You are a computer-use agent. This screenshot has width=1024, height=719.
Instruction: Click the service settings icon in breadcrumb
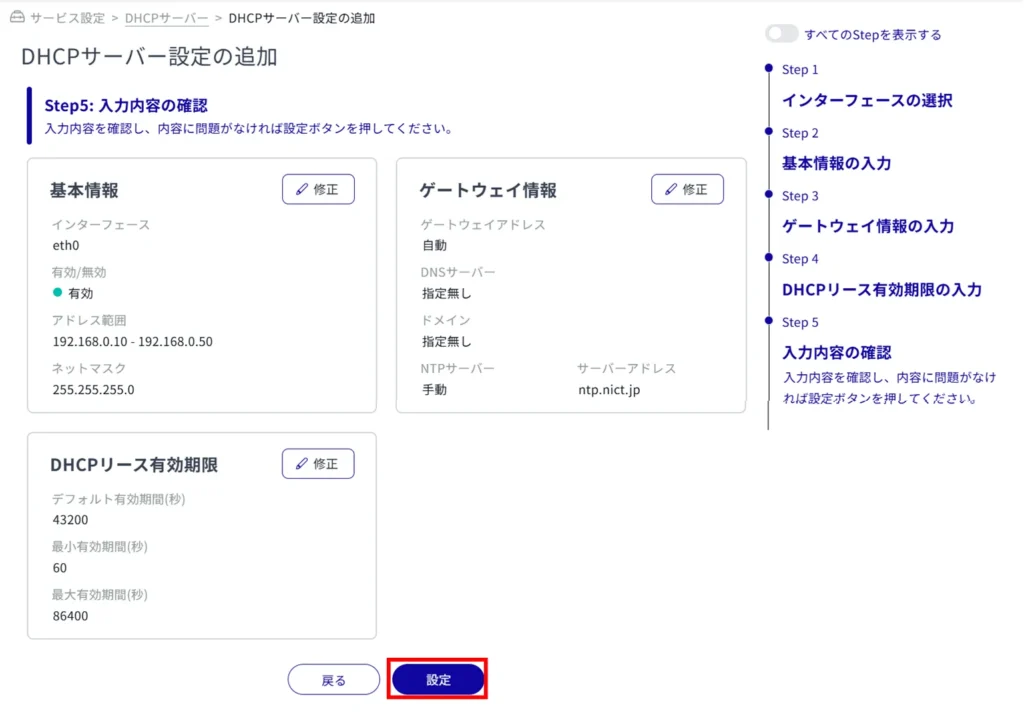[16, 18]
